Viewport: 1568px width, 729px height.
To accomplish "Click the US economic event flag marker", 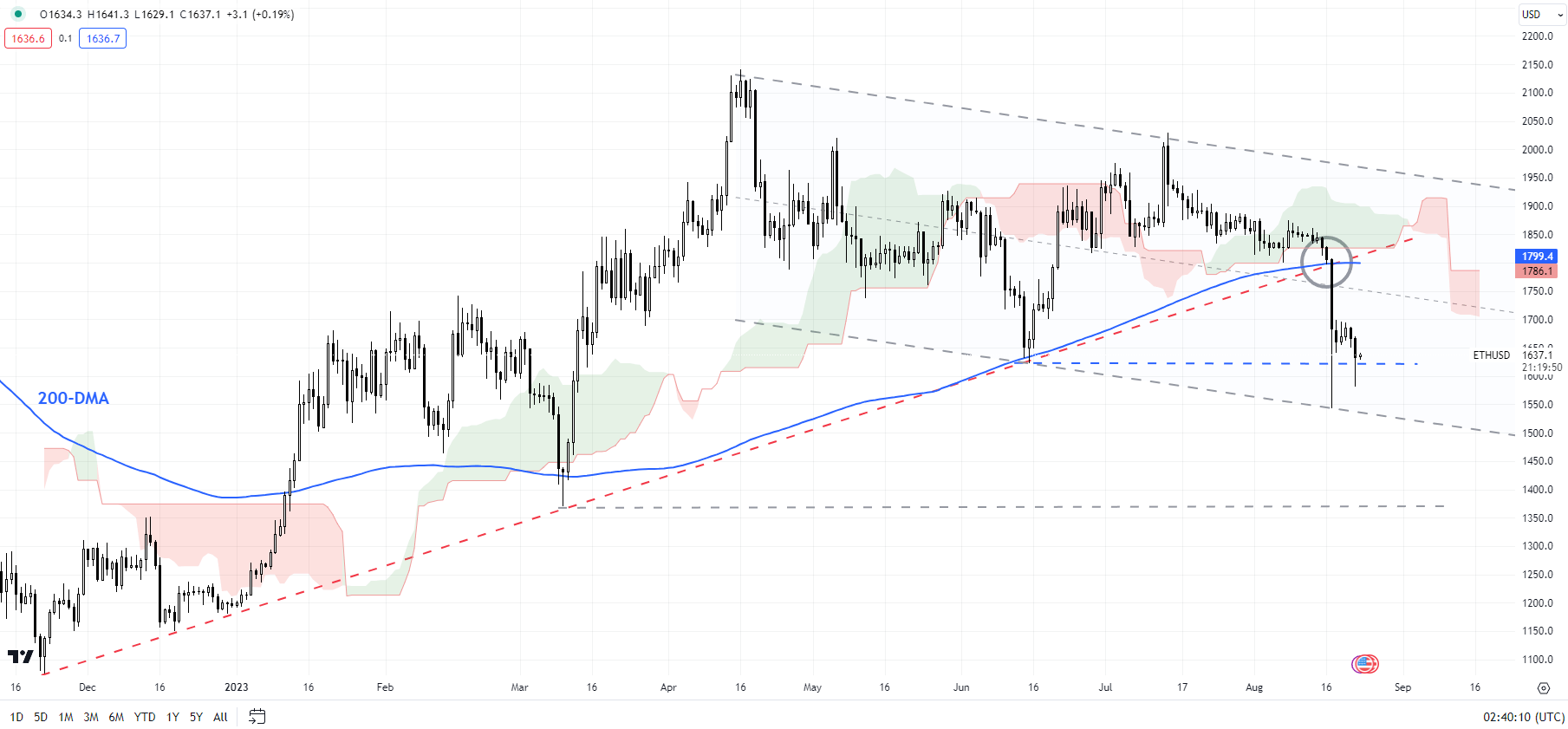I will [1365, 664].
